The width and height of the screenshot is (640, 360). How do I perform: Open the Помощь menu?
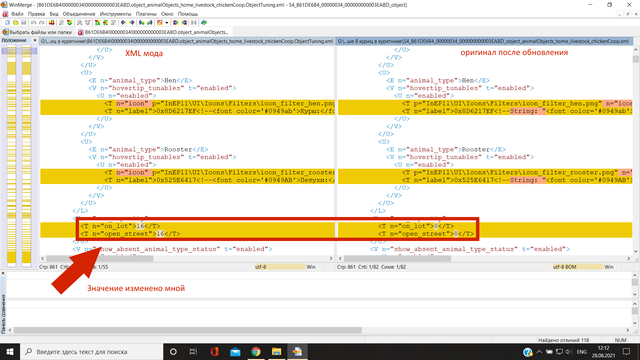(x=188, y=14)
